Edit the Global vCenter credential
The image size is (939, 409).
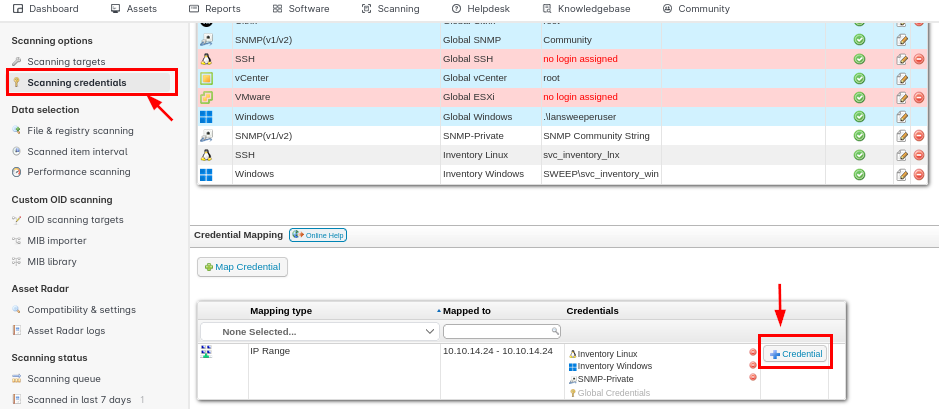tap(902, 78)
